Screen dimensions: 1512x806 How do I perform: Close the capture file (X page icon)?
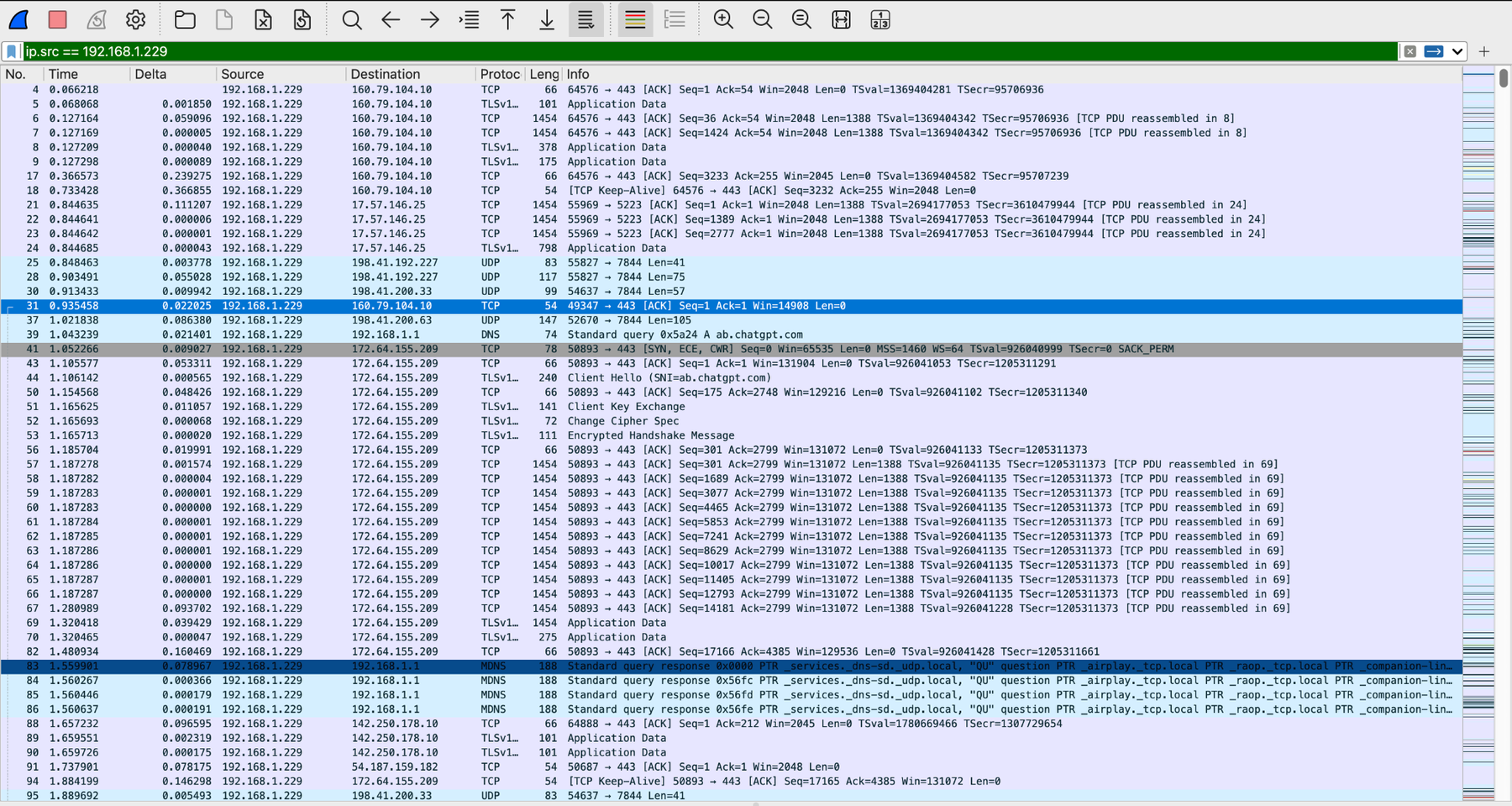[263, 19]
